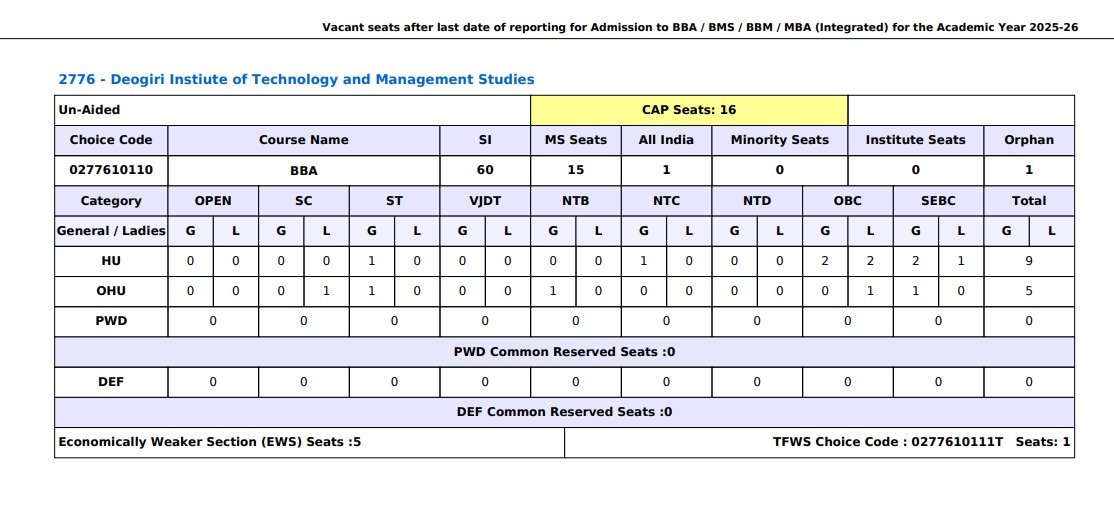Select the yellow CAP Seats: 16 cell
The height and width of the screenshot is (517, 1114).
tap(688, 110)
